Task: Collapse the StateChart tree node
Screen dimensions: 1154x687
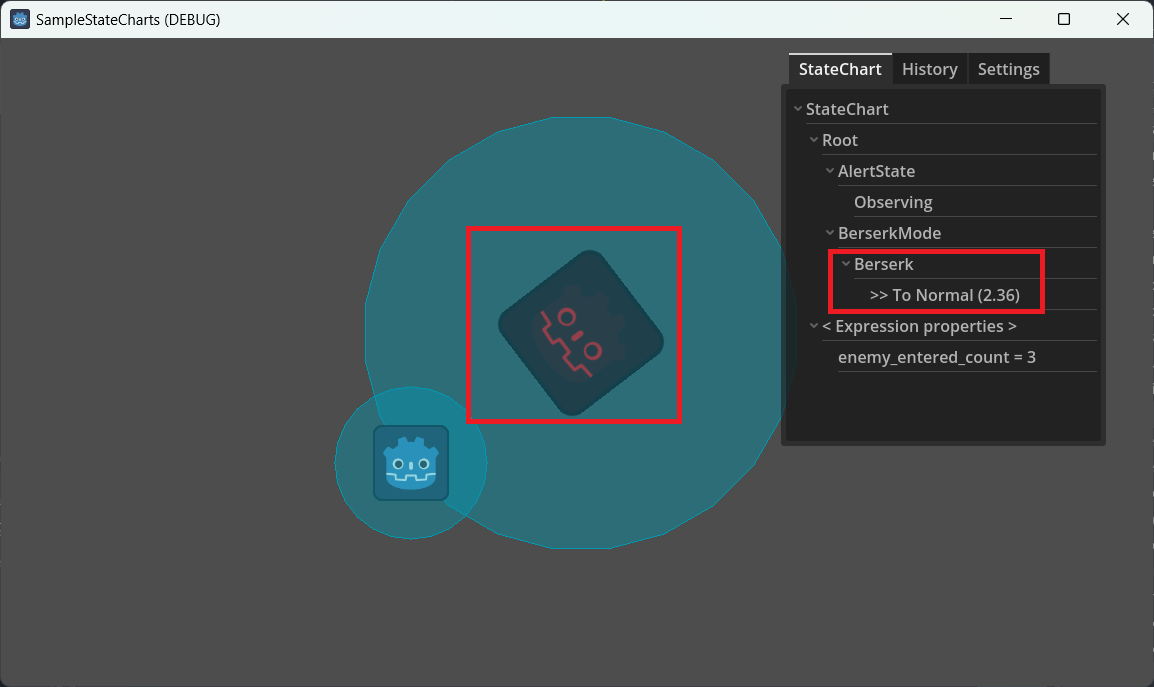Action: 798,109
